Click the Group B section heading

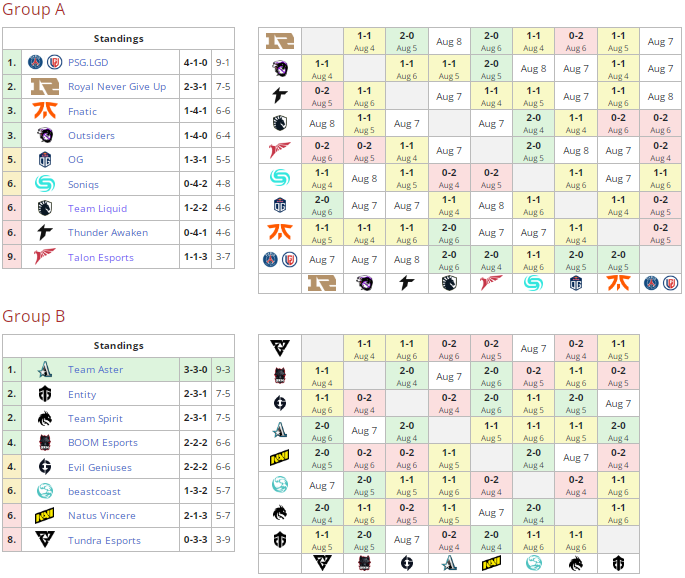click(34, 316)
